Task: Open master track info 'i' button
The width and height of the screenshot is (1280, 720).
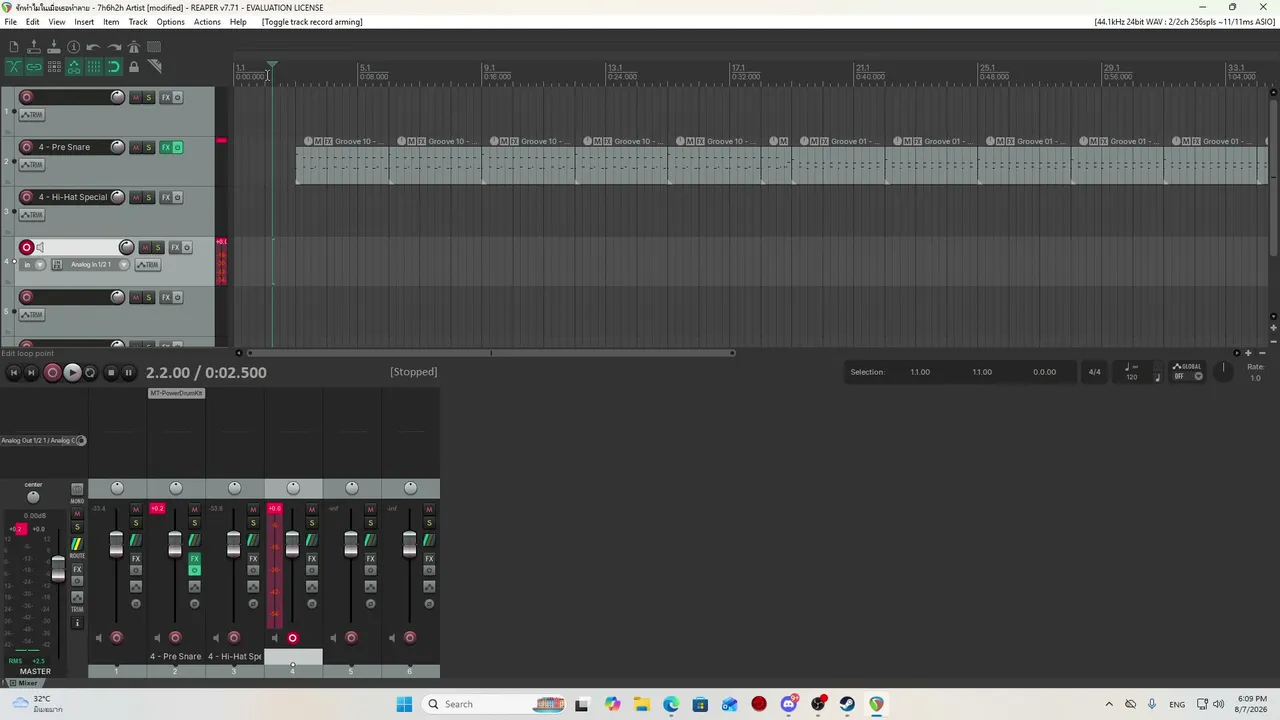Action: 77,623
